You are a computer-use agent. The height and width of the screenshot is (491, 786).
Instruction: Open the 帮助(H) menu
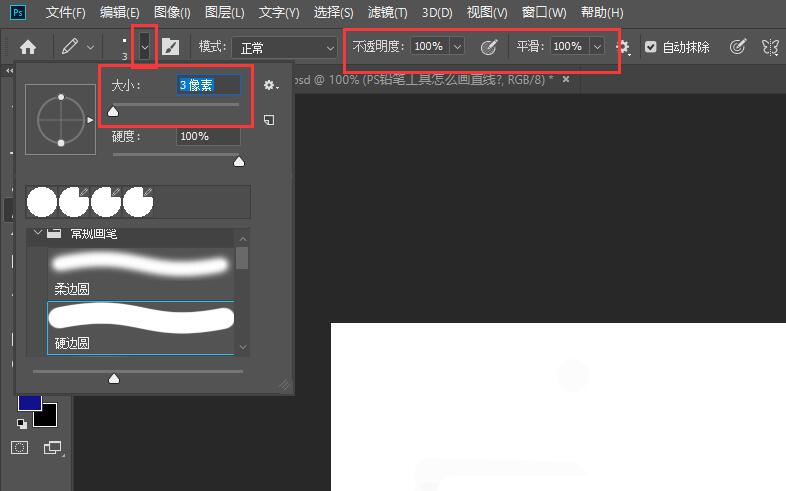click(602, 12)
